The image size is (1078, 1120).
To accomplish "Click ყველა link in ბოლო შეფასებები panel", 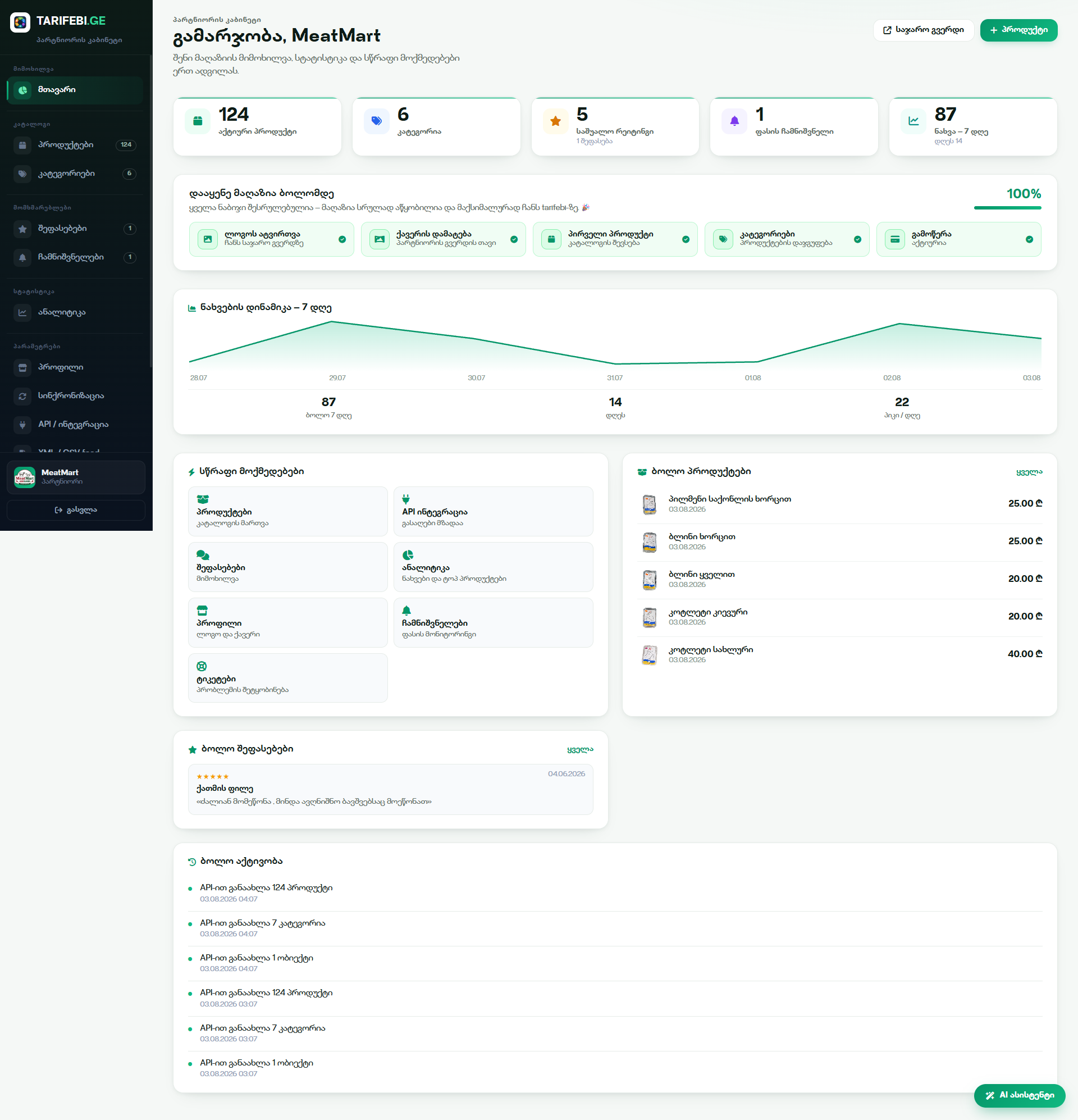I will [x=580, y=749].
